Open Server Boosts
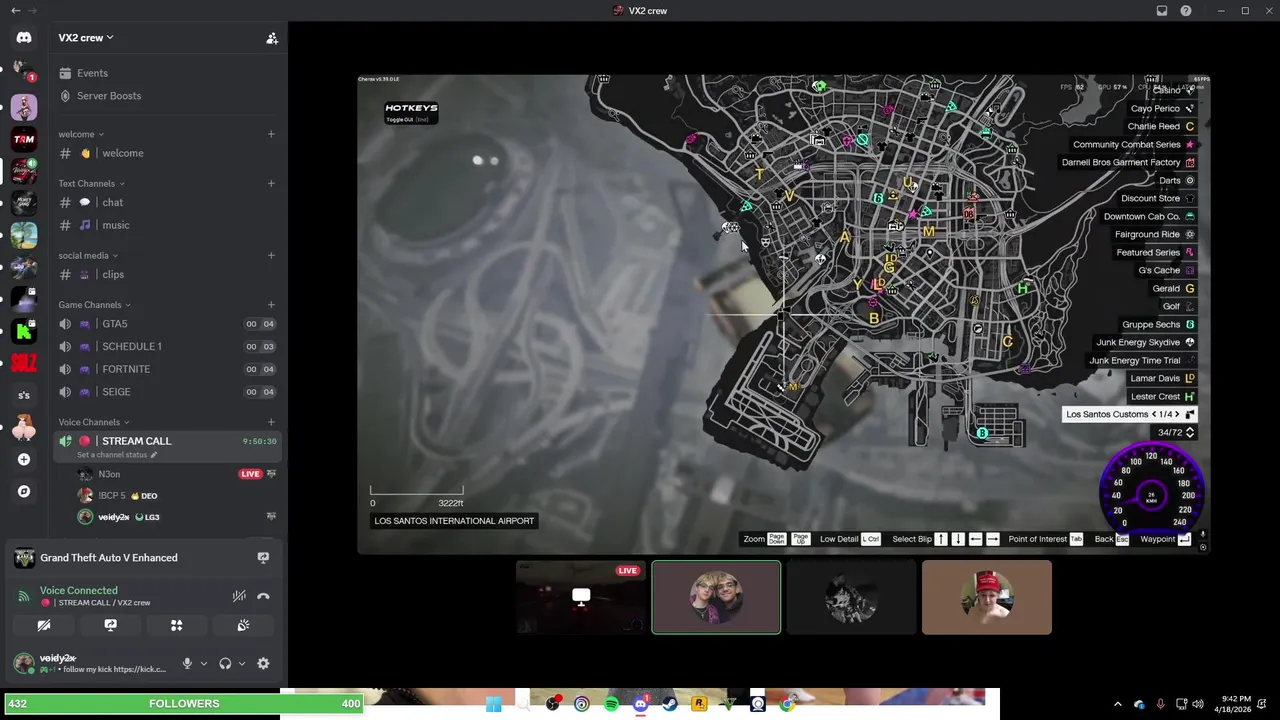The width and height of the screenshot is (1280, 720). (166, 96)
